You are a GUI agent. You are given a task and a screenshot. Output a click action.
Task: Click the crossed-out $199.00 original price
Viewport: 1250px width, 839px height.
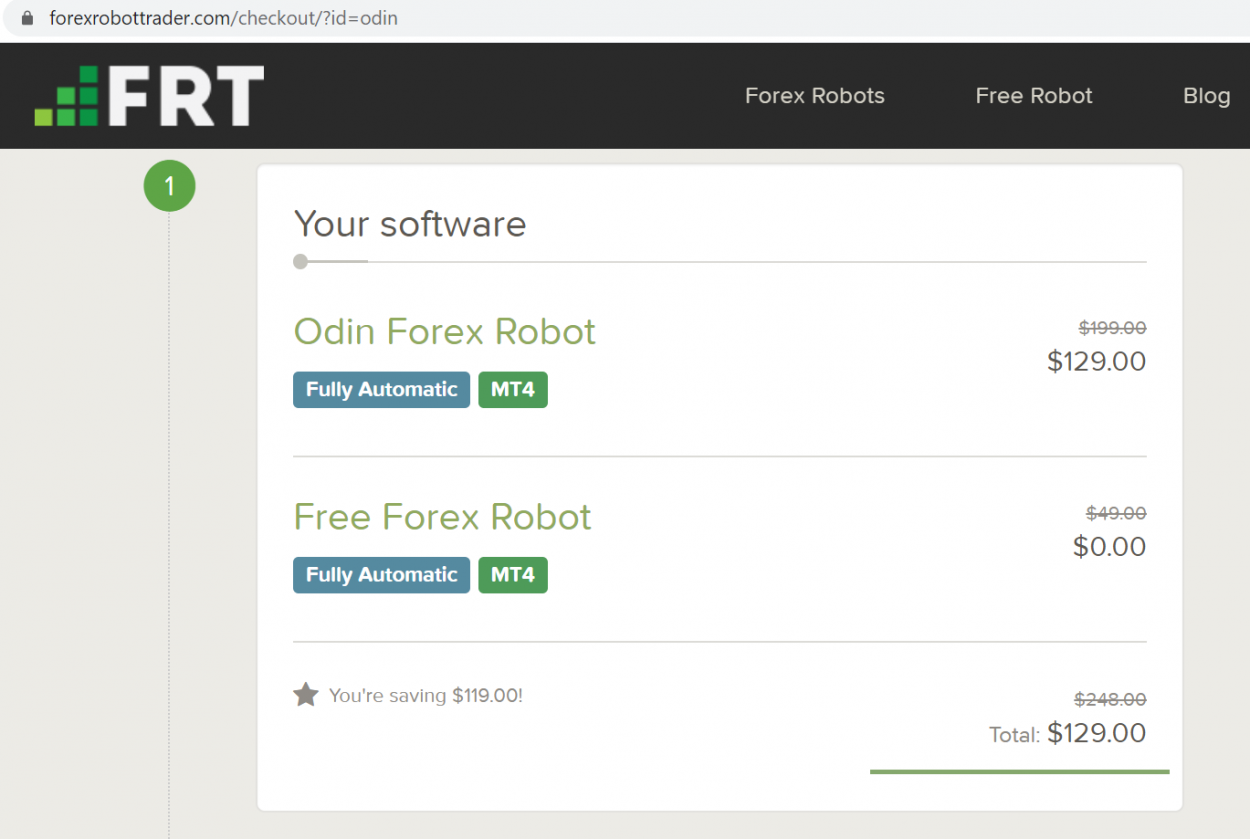coord(1112,327)
